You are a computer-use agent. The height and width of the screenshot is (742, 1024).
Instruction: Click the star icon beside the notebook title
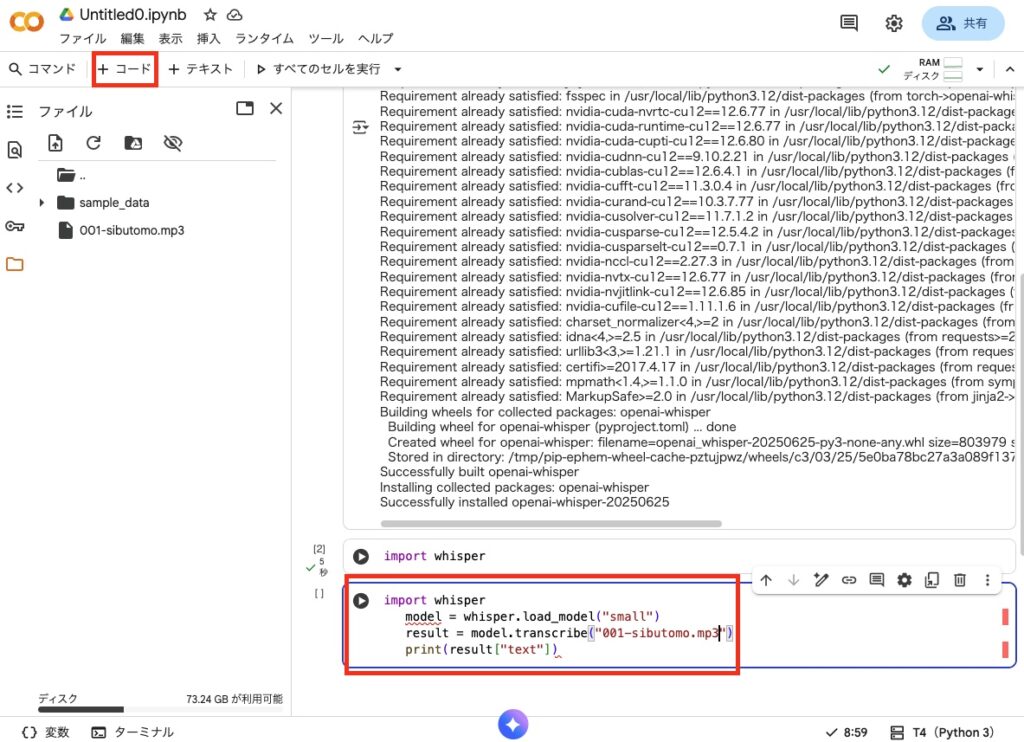pos(210,15)
